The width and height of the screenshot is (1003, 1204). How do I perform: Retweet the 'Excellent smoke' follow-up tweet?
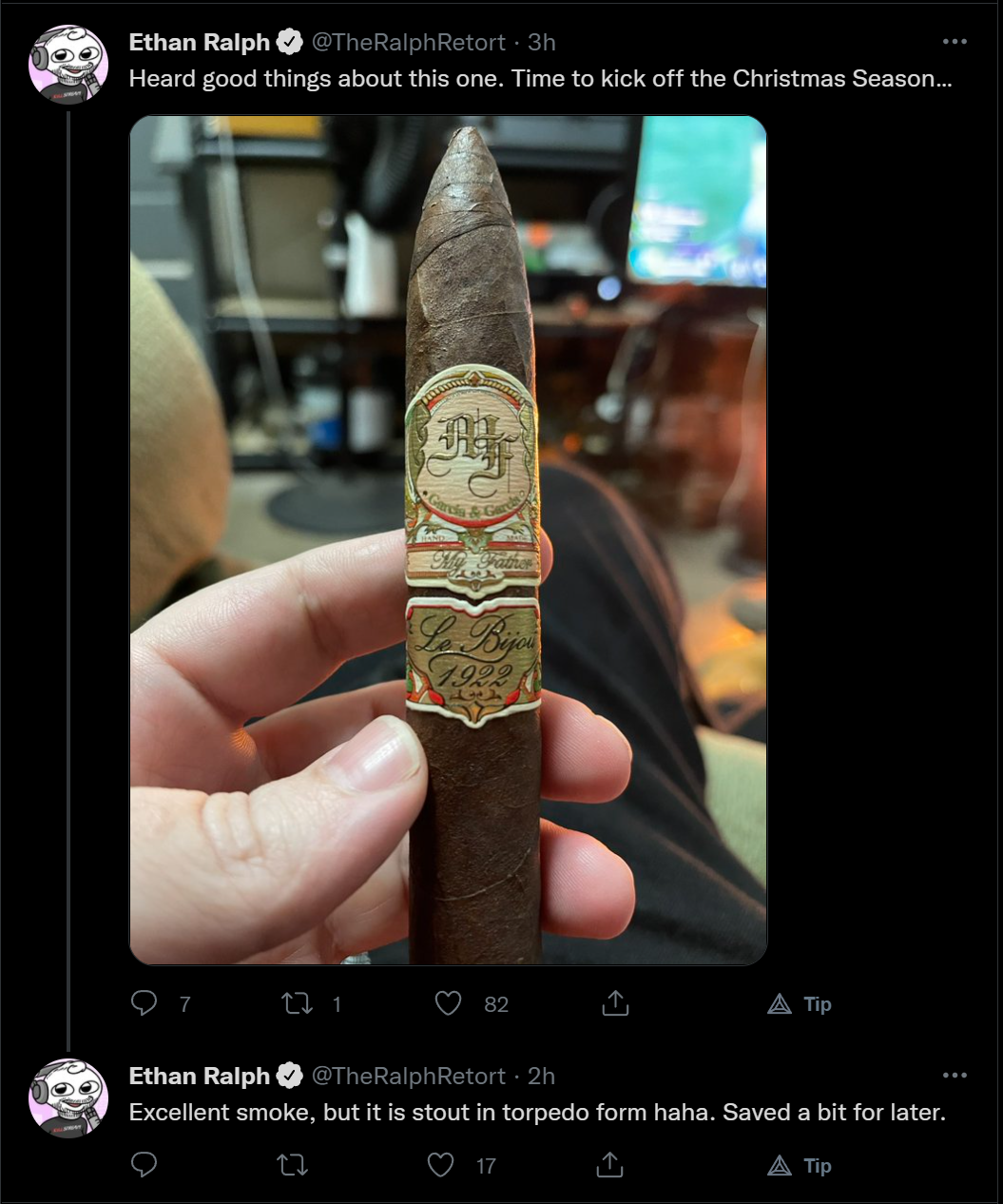coord(292,1165)
